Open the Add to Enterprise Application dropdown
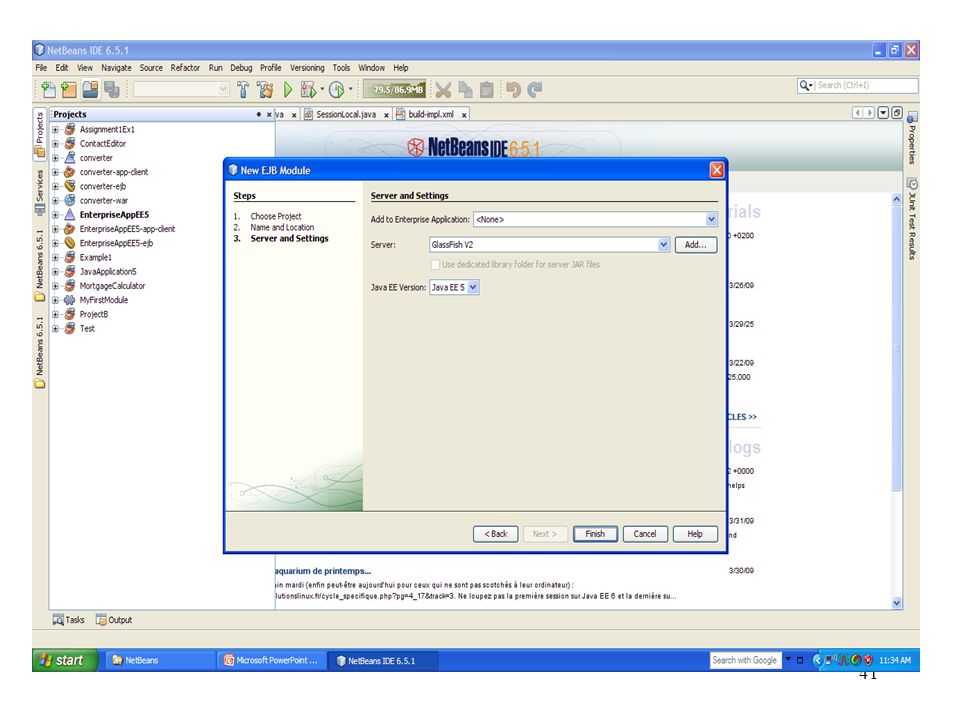This screenshot has height=720, width=960. coord(711,219)
